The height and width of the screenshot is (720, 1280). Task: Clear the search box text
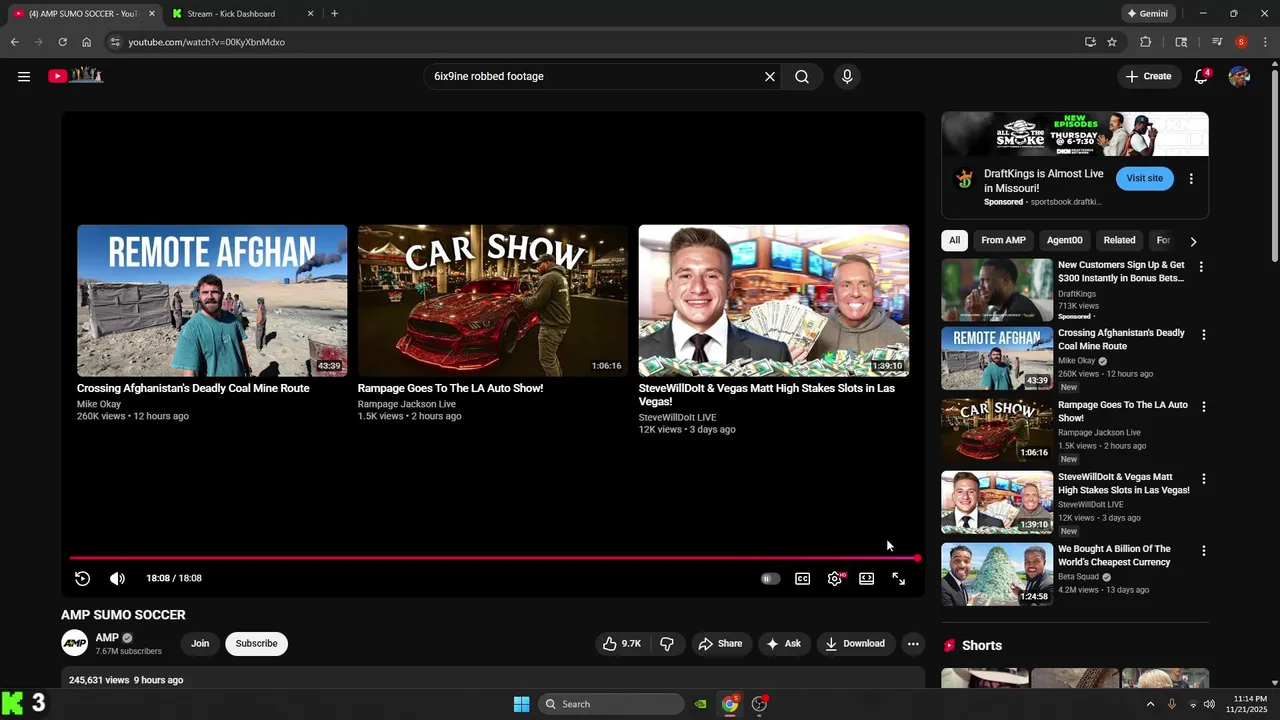[770, 76]
